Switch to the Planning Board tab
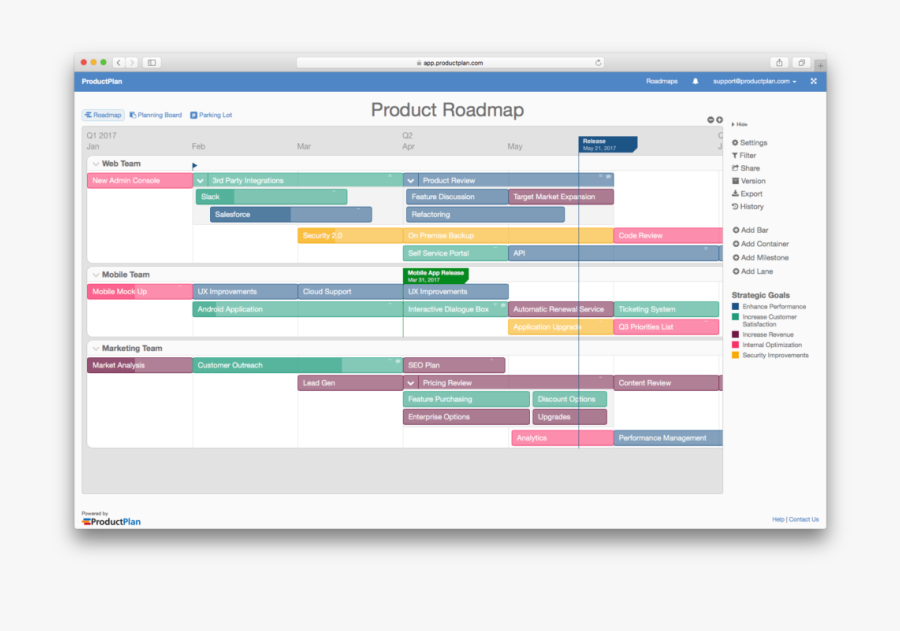This screenshot has height=631, width=900. pyautogui.click(x=157, y=114)
